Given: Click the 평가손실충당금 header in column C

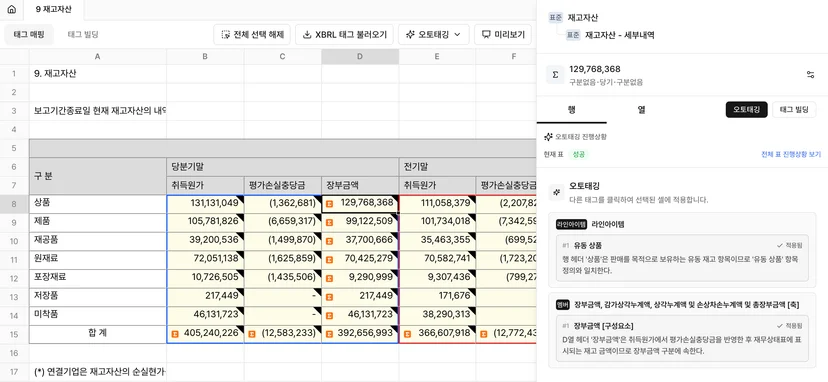Looking at the screenshot, I should (283, 185).
